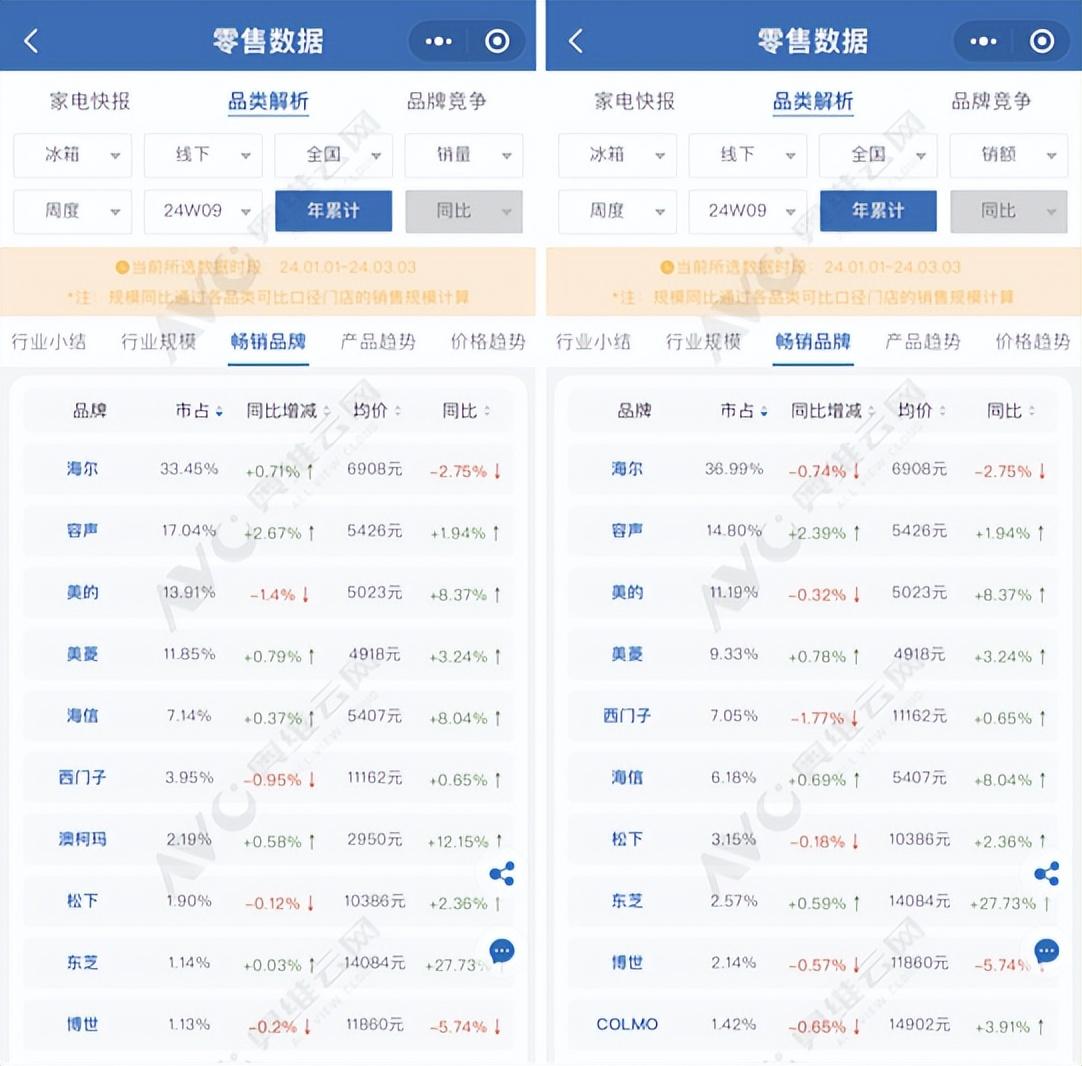Viewport: 1082px width, 1066px height.
Task: Tap the back arrow in the right panel
Action: [575, 41]
